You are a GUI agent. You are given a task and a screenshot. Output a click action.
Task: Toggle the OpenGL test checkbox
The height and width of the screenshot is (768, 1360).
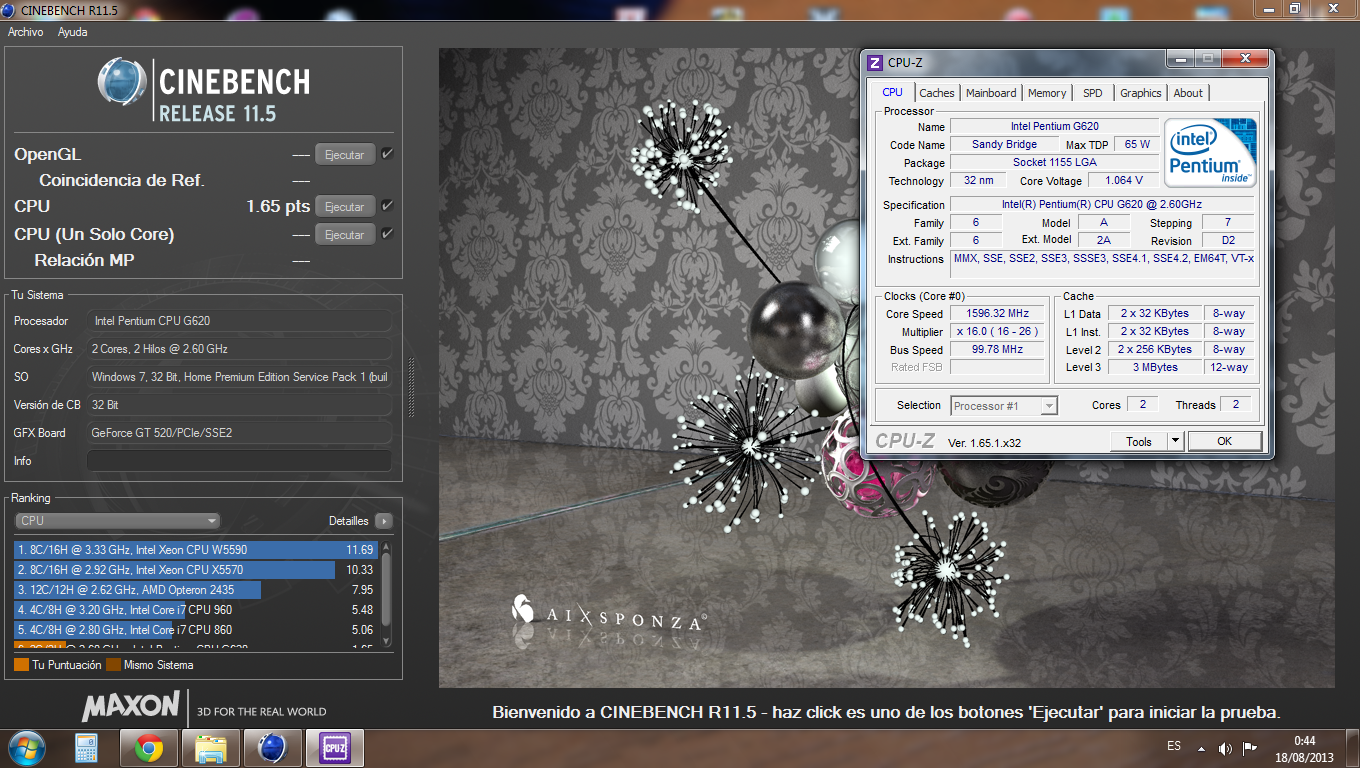point(387,154)
